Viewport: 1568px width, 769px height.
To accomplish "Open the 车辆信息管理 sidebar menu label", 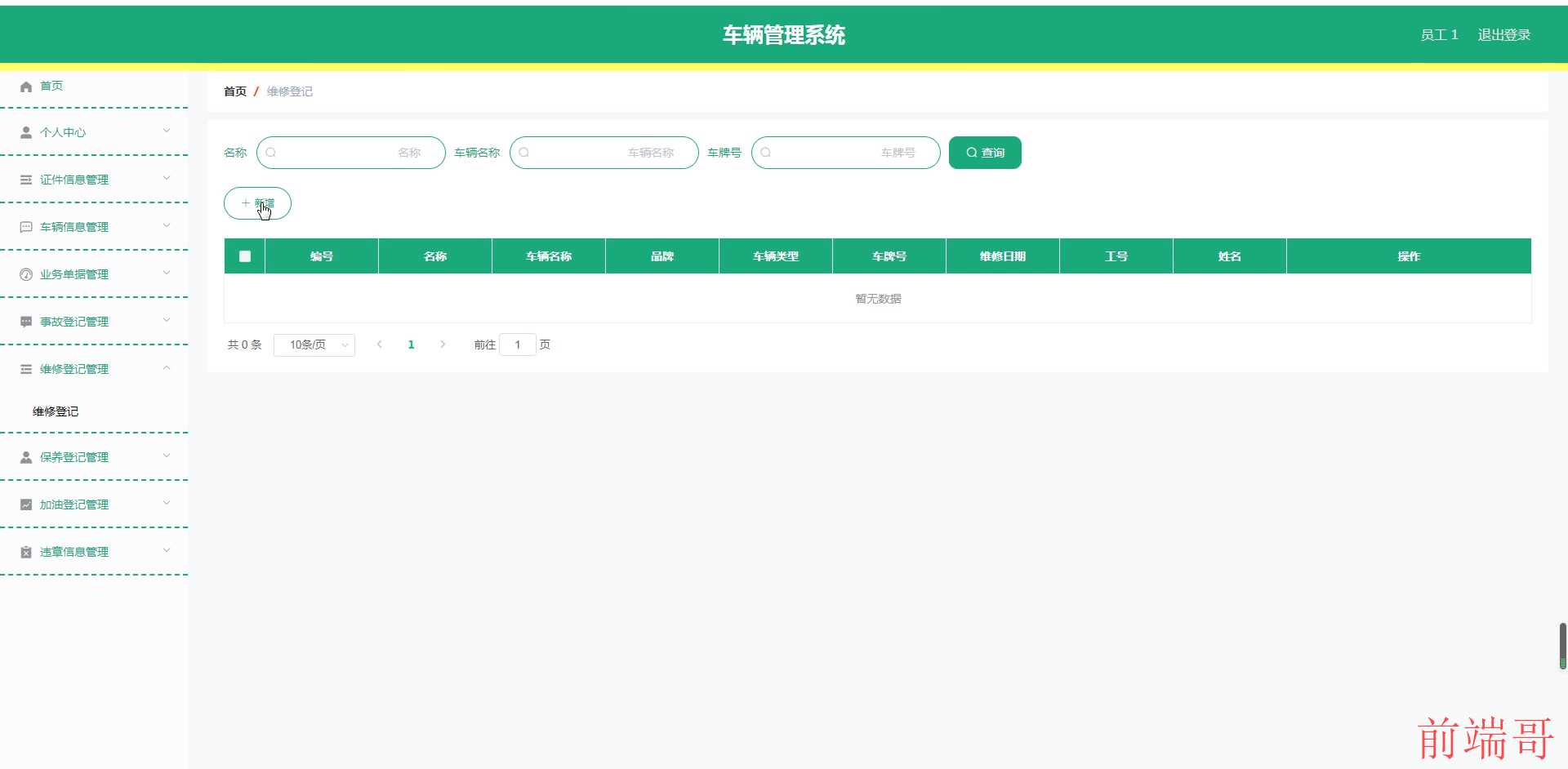I will point(74,227).
